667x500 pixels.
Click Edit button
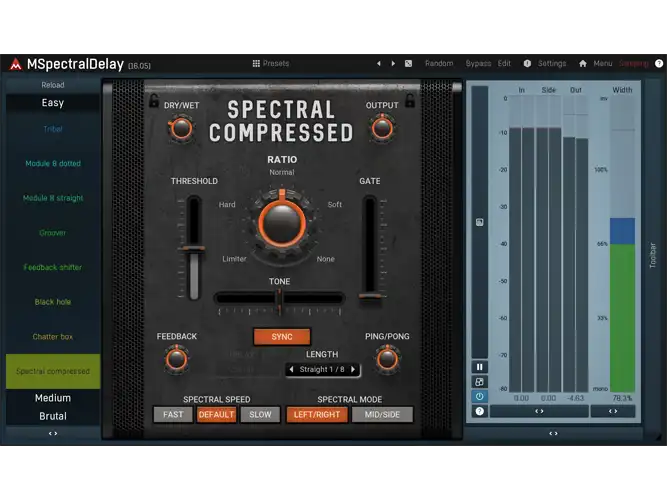(504, 63)
